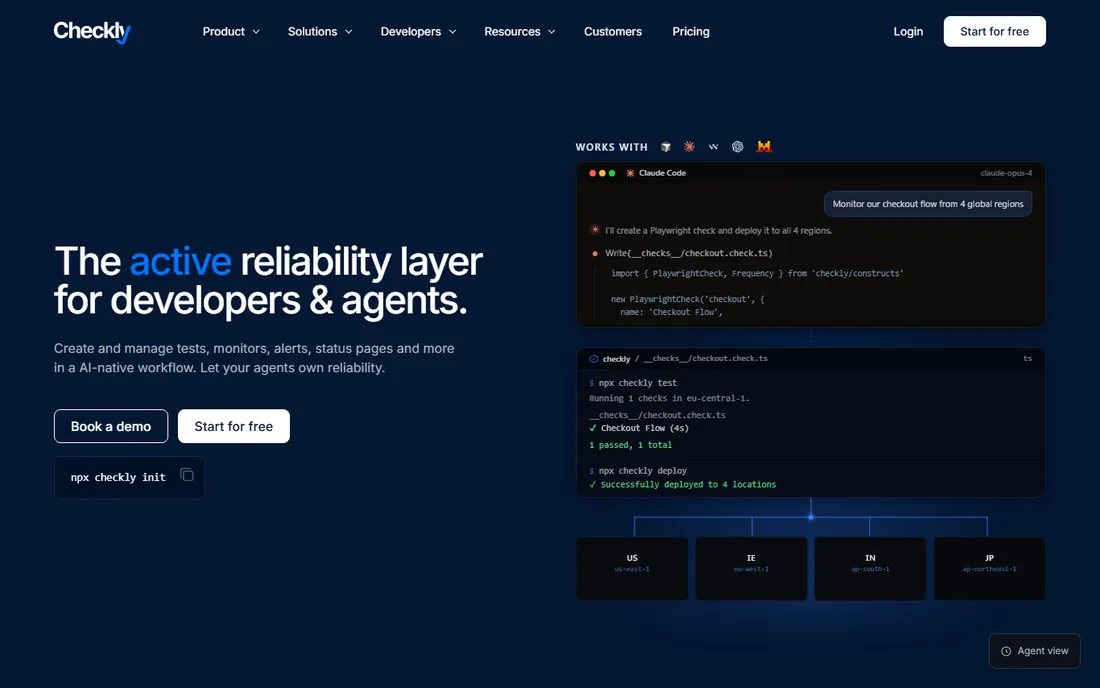The image size is (1100, 688).
Task: Click the "WORKS WITH" label
Action: click(x=611, y=147)
